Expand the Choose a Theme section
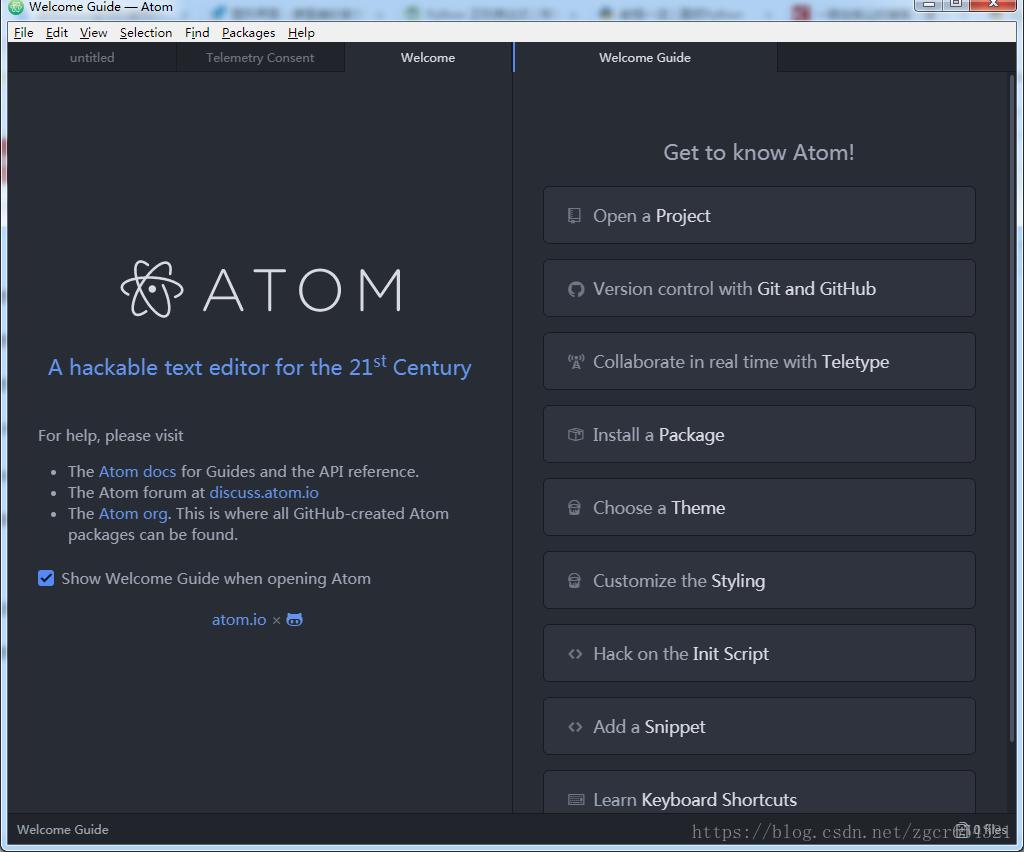The height and width of the screenshot is (852, 1024). (759, 507)
